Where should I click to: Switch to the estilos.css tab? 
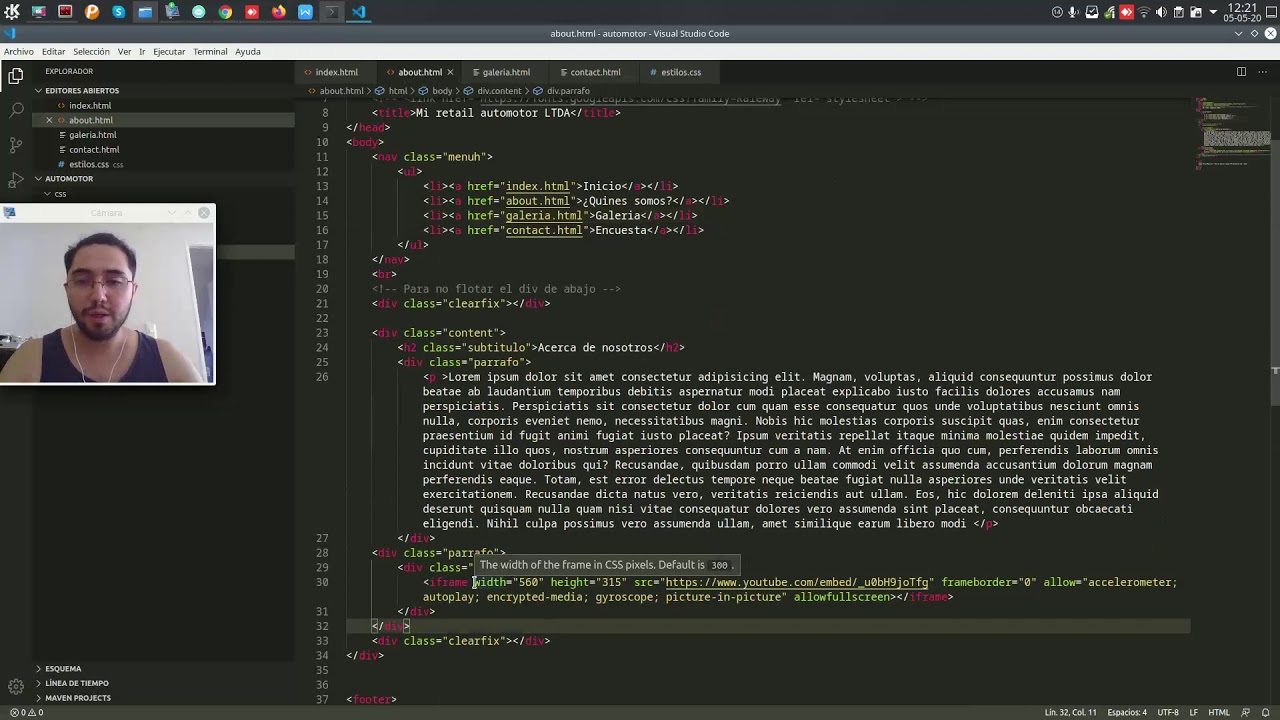coord(681,72)
